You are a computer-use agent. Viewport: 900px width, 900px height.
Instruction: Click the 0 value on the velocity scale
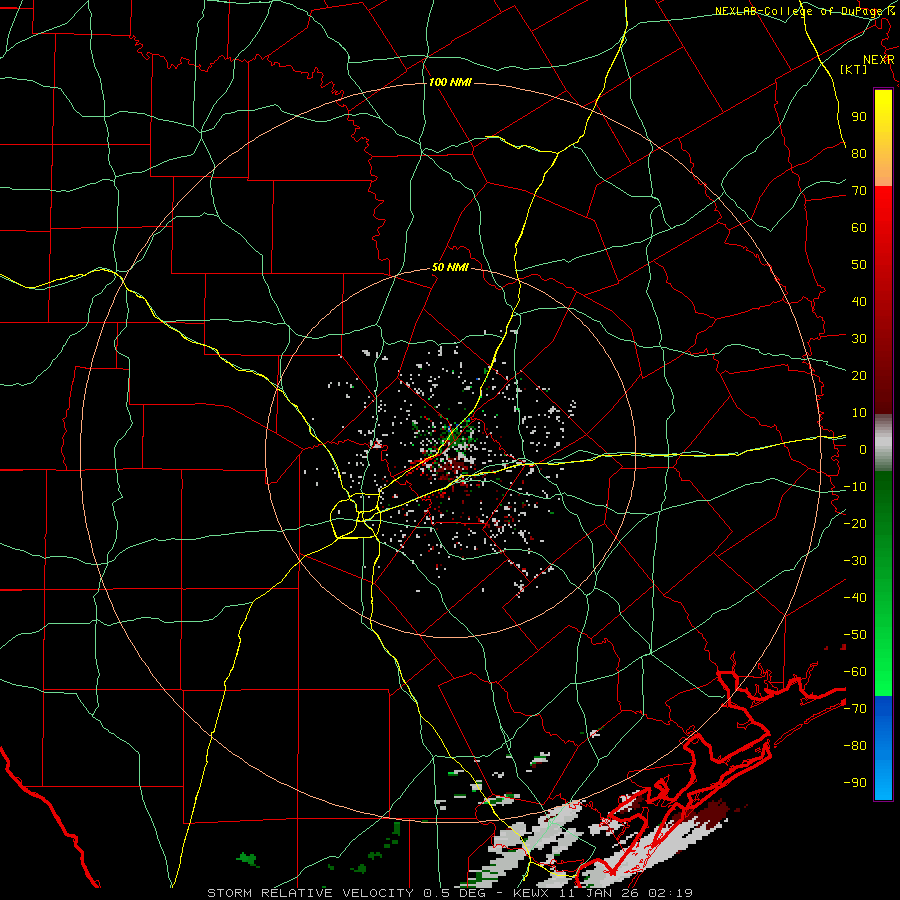coord(863,449)
